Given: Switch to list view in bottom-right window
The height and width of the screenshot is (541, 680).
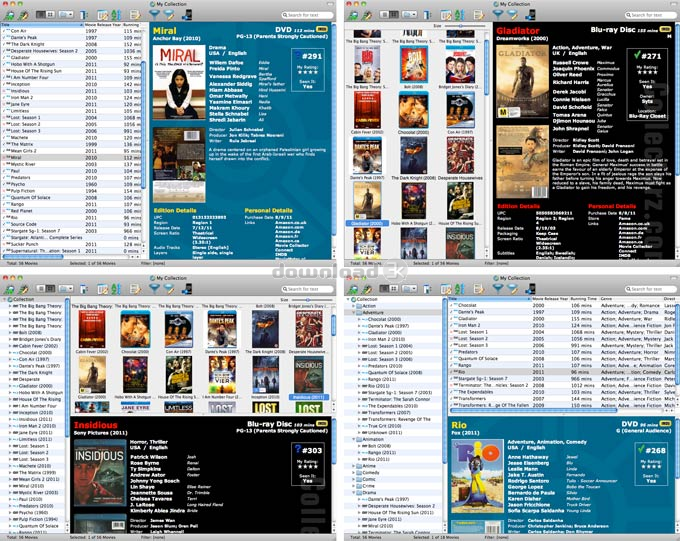Looking at the screenshot, I should point(384,289).
